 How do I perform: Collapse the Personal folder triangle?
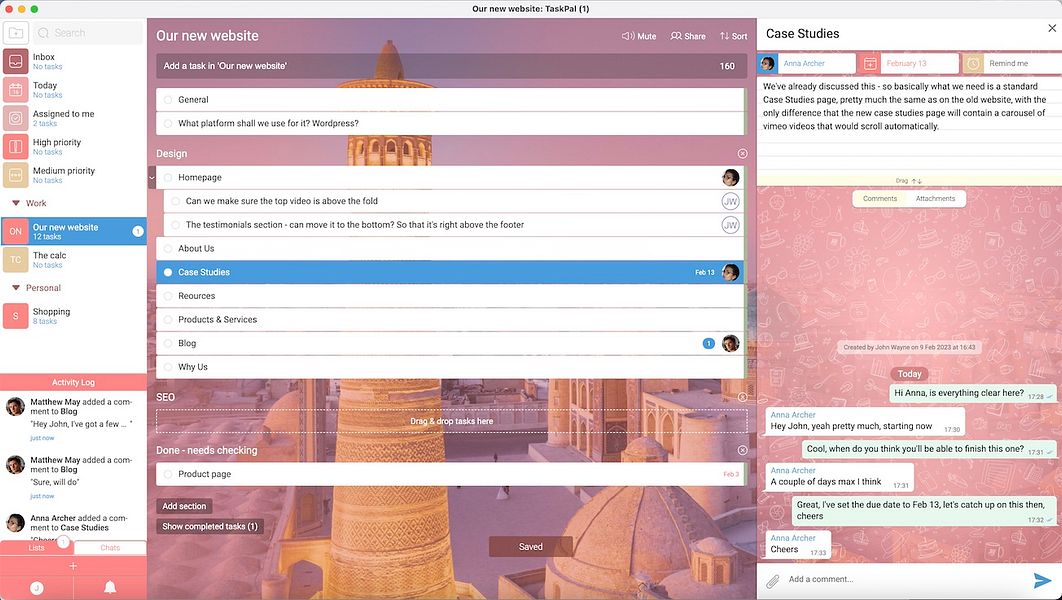click(16, 288)
